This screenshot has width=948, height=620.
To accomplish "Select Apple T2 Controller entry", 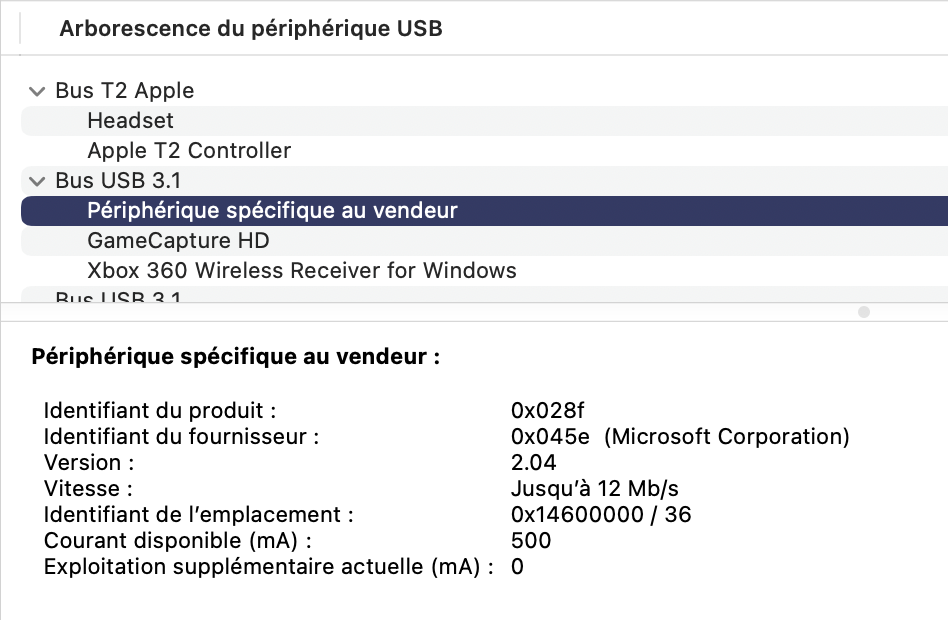I will coord(189,151).
